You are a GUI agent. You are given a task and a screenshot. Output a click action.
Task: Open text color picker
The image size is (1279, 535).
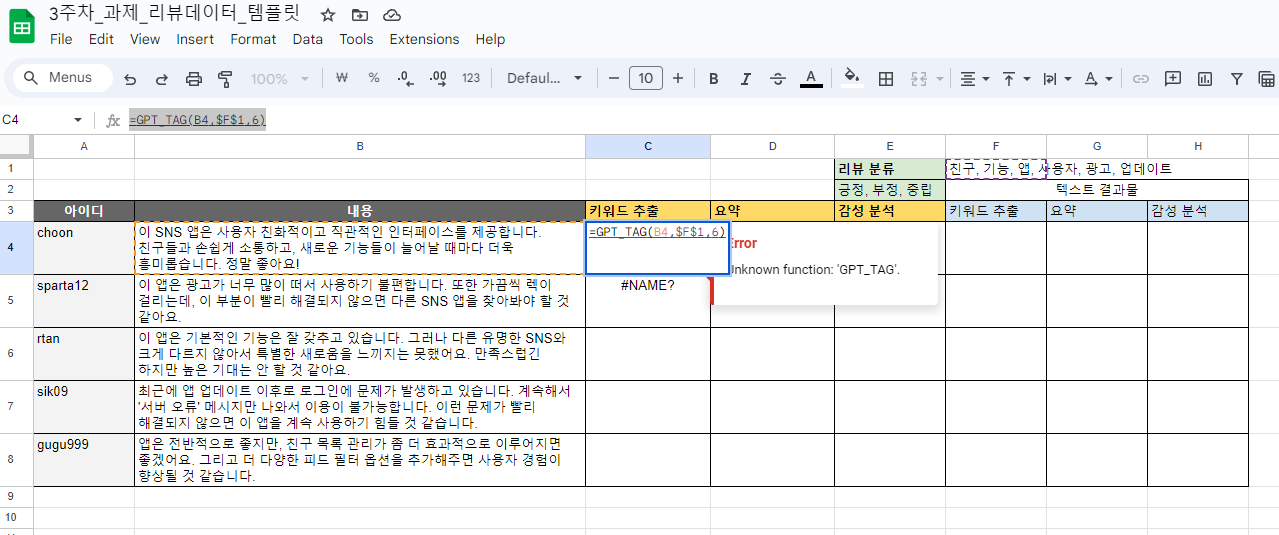811,78
